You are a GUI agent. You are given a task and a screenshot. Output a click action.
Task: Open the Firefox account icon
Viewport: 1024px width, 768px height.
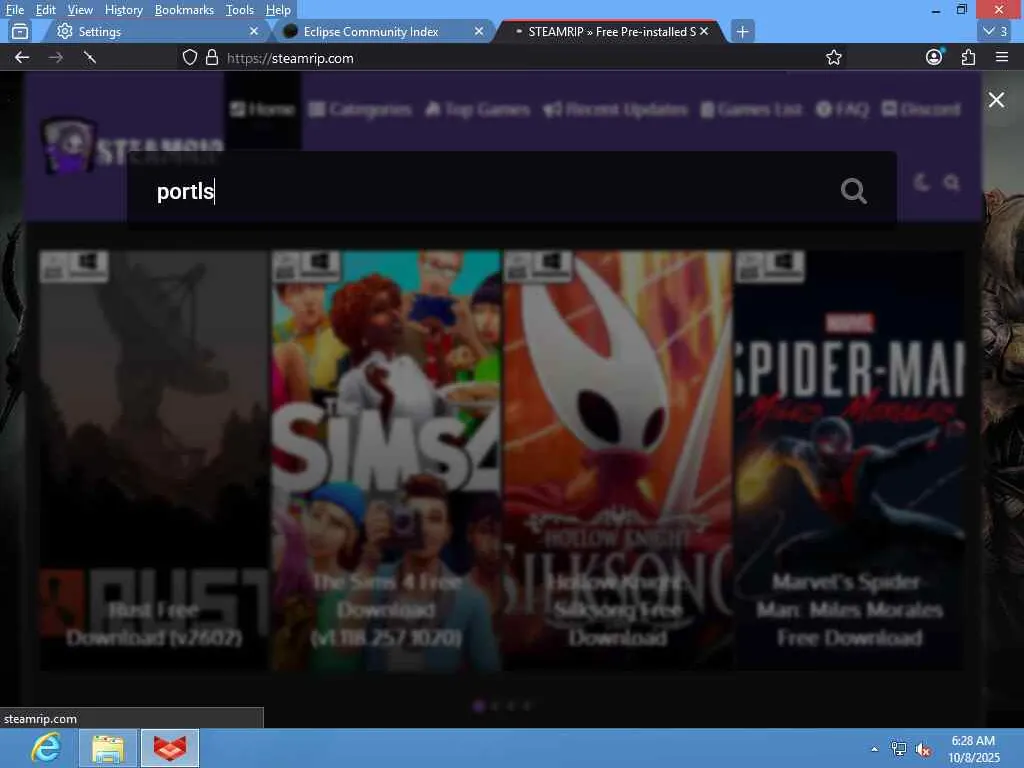tap(935, 57)
